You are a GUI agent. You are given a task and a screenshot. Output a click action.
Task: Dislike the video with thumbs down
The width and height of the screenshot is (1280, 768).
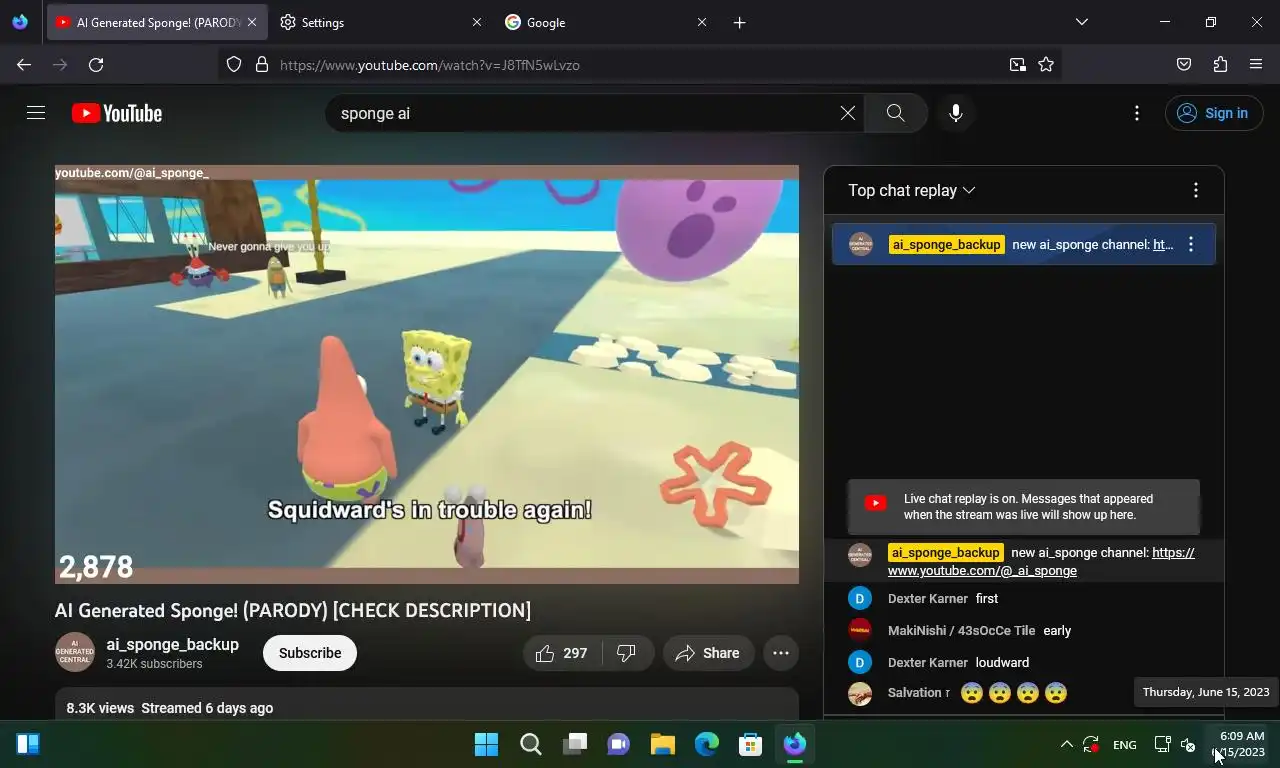(x=627, y=653)
